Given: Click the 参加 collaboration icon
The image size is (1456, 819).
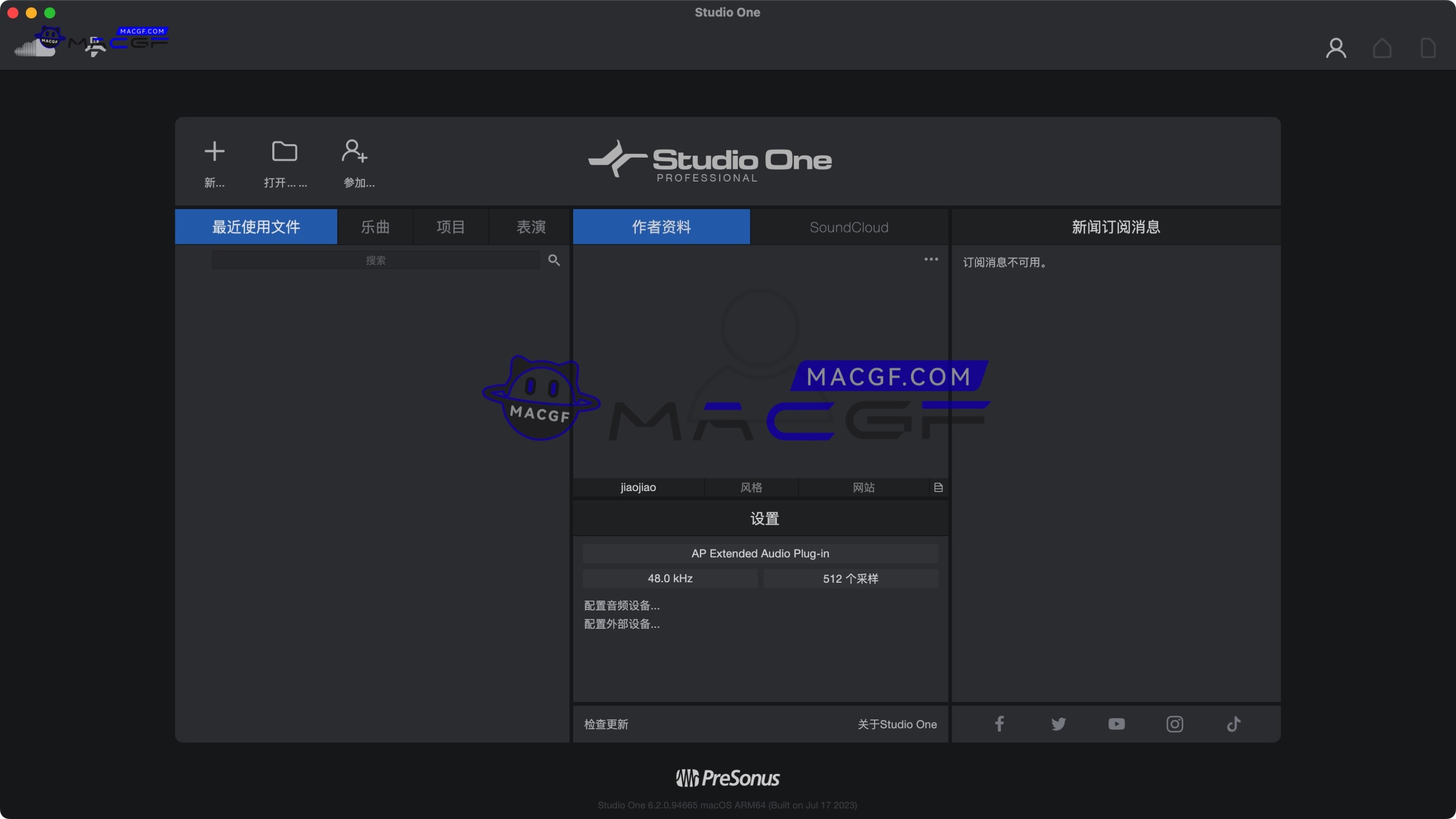Looking at the screenshot, I should click(354, 151).
